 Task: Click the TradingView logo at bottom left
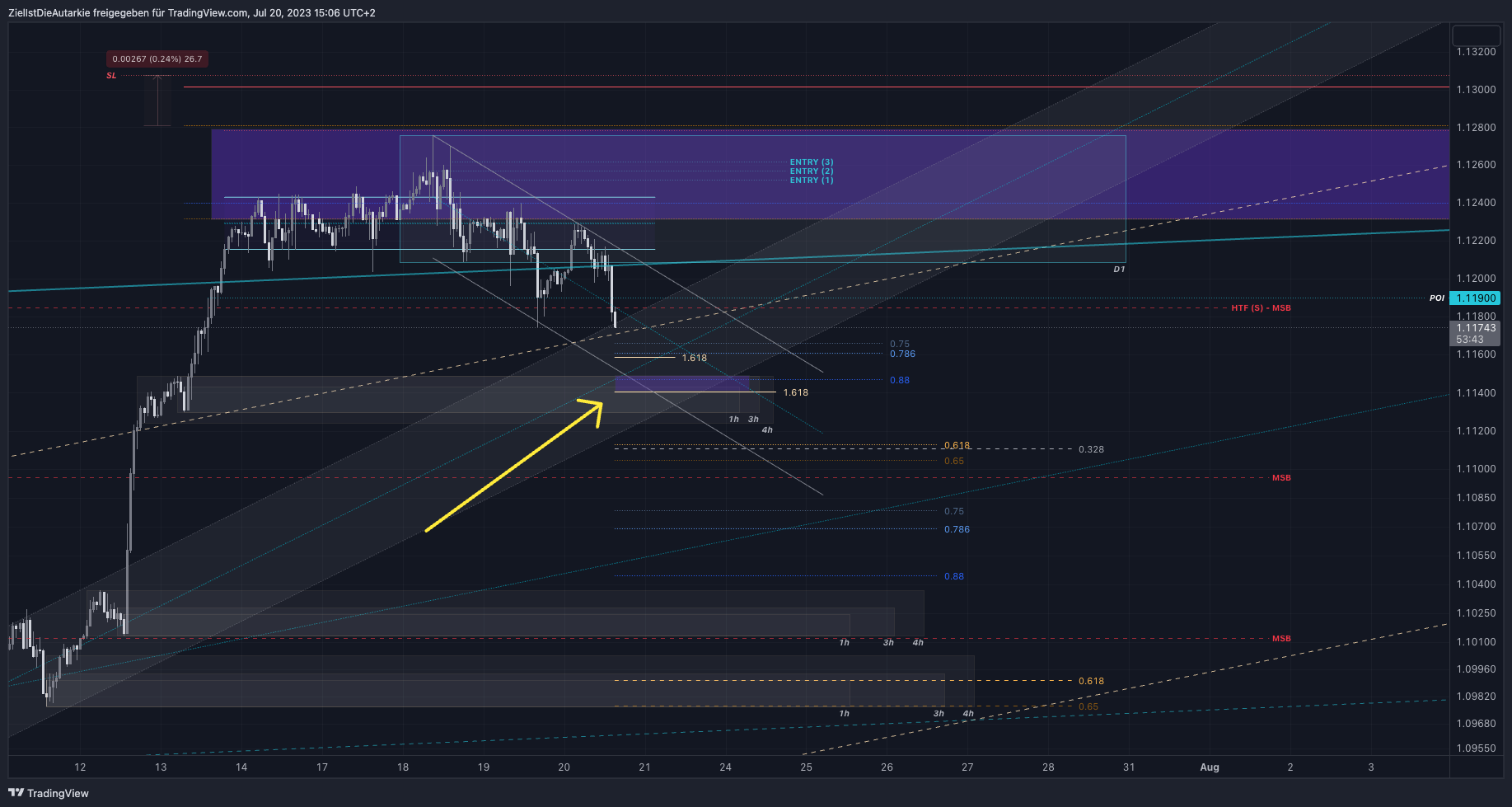click(49, 793)
